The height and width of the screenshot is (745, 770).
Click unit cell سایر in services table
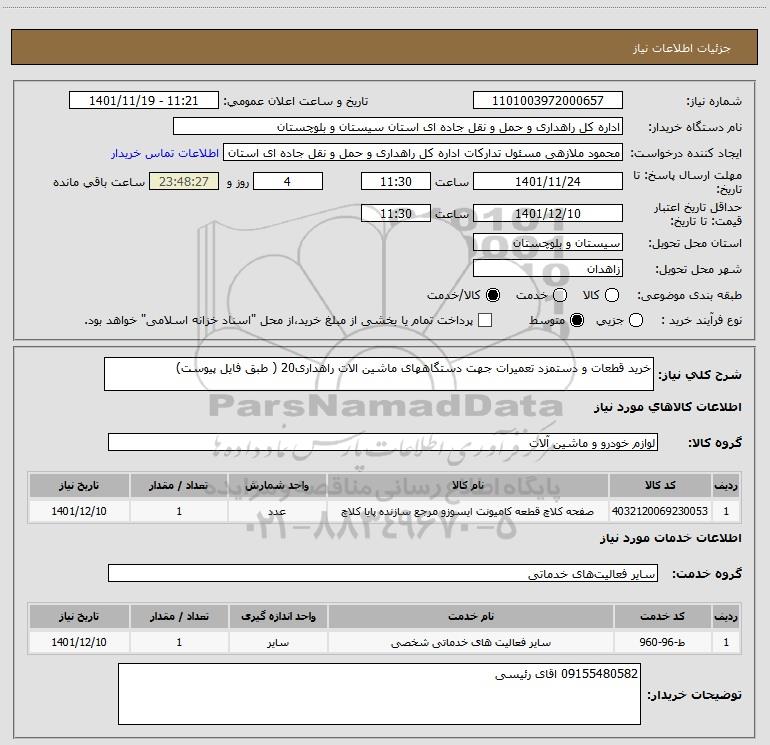[278, 642]
